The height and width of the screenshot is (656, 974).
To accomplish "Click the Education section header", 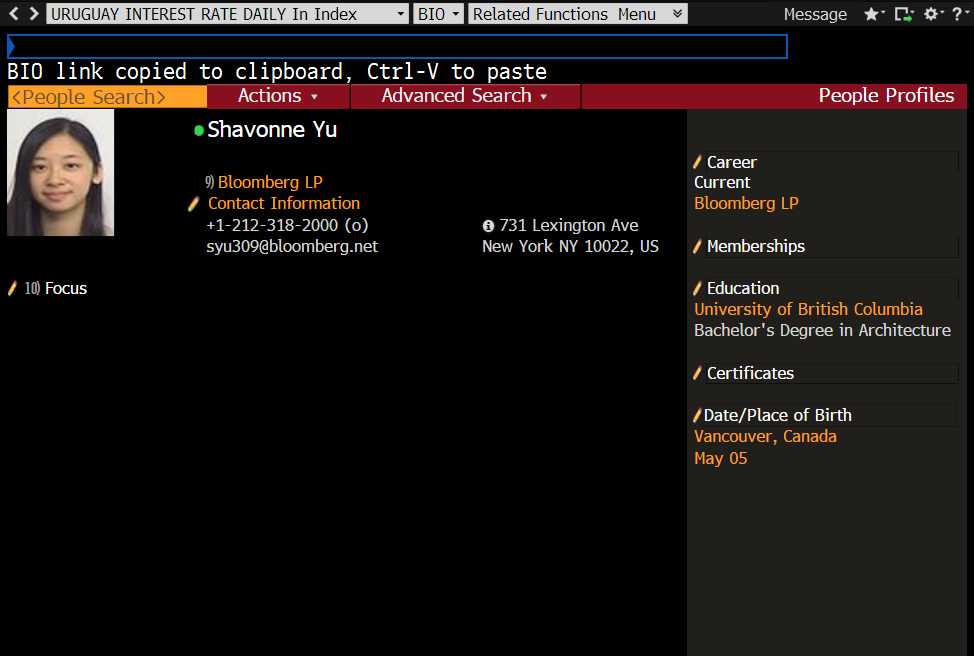I will pos(743,288).
